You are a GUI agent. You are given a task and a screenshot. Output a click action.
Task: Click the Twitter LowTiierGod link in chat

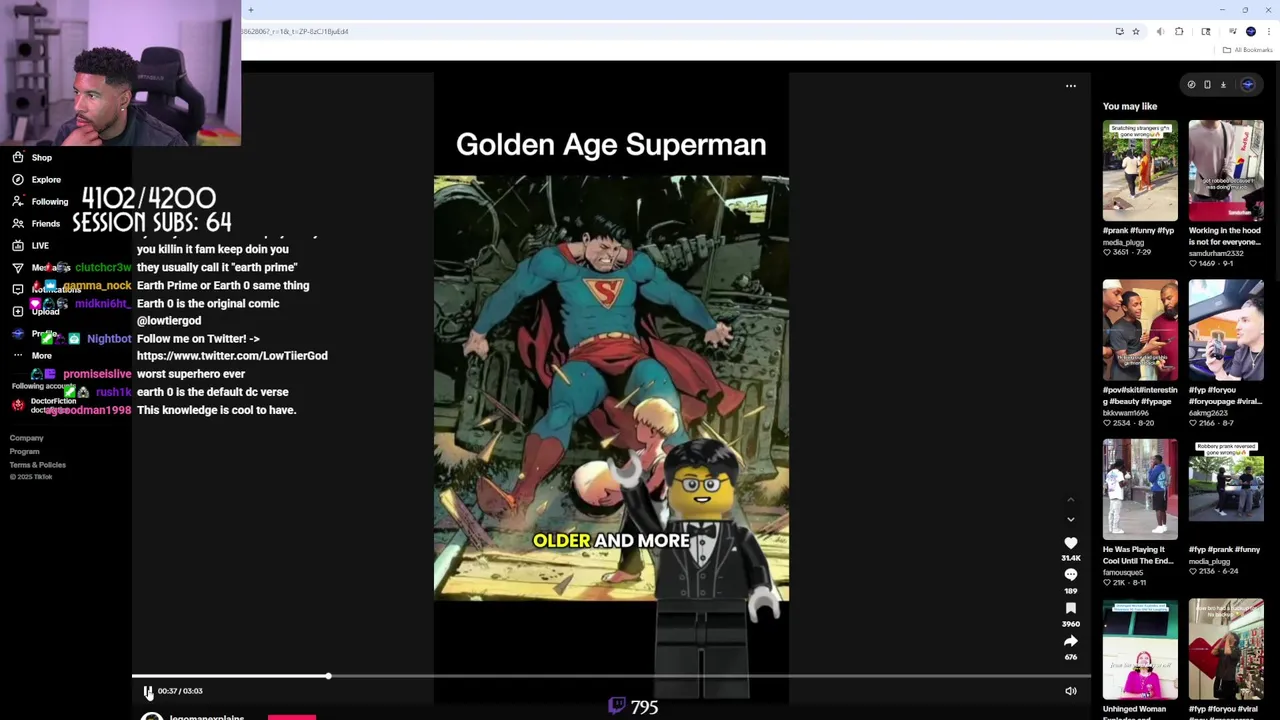232,356
